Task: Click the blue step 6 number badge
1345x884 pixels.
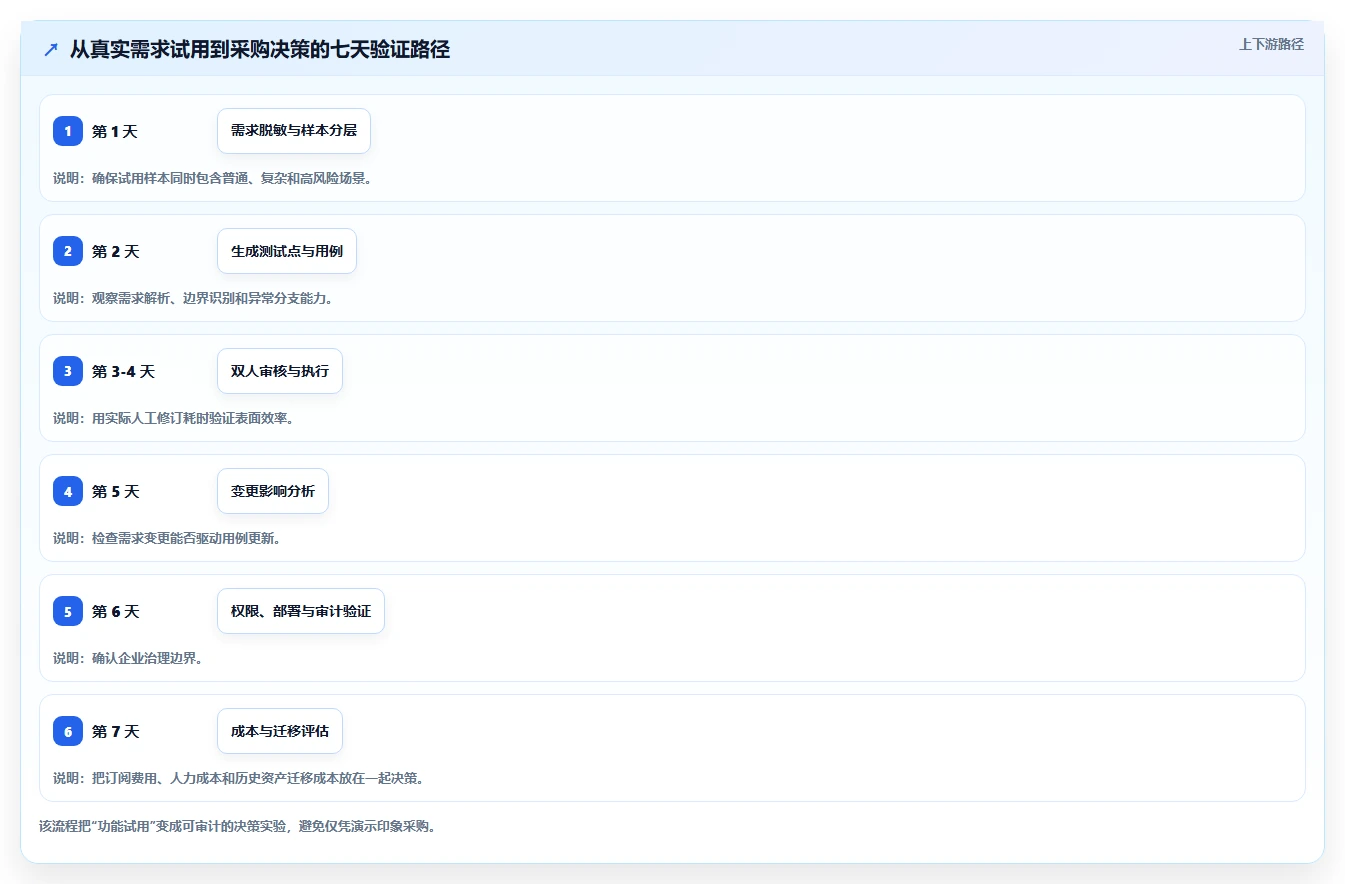Action: point(68,731)
